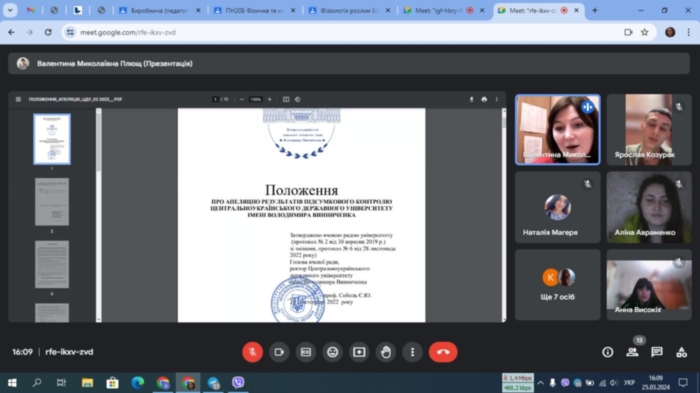This screenshot has width=700, height=393.
Task: Show hidden tray icons chevron
Action: pos(541,383)
